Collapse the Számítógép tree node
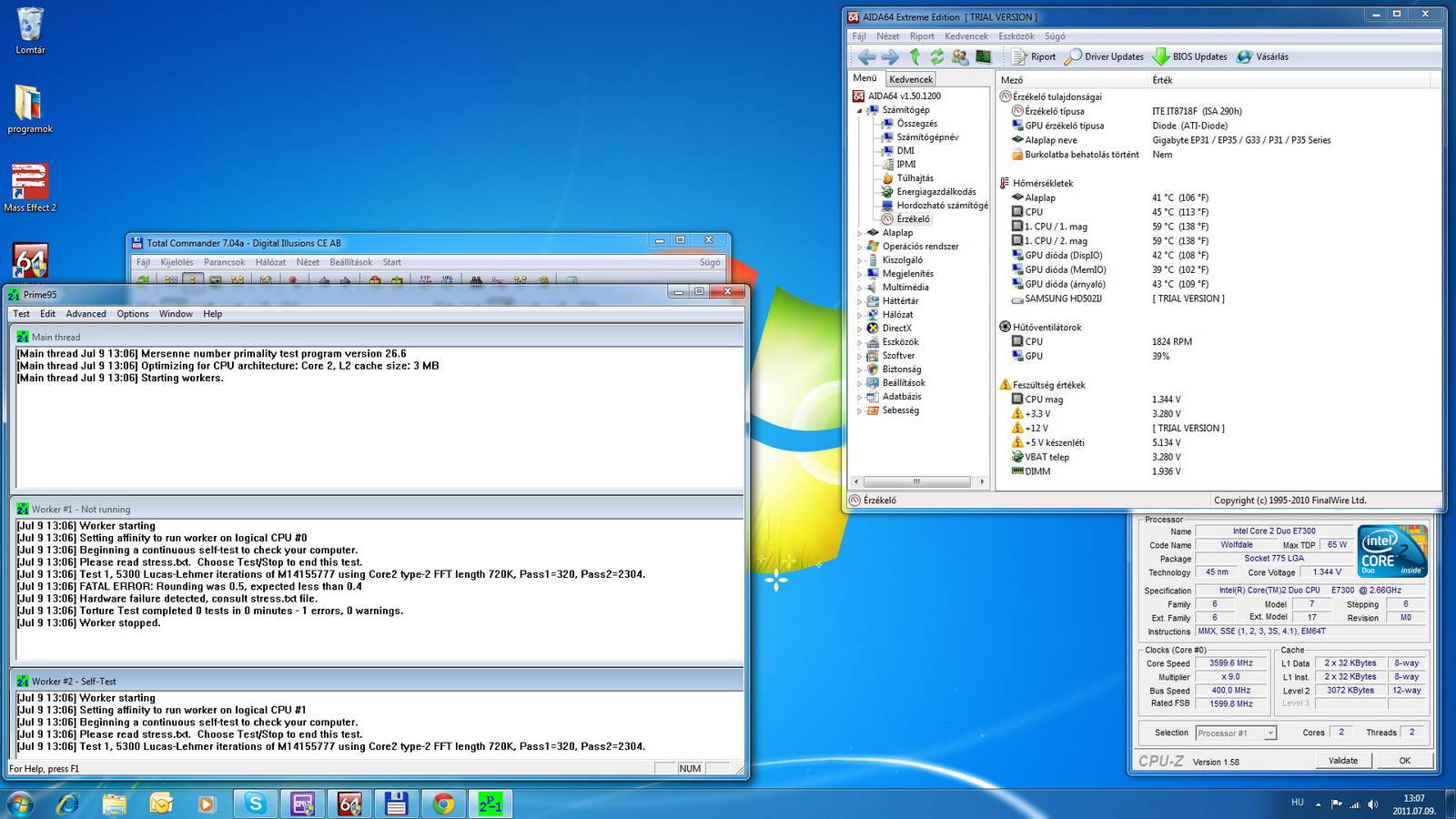Viewport: 1456px width, 819px height. (x=859, y=110)
